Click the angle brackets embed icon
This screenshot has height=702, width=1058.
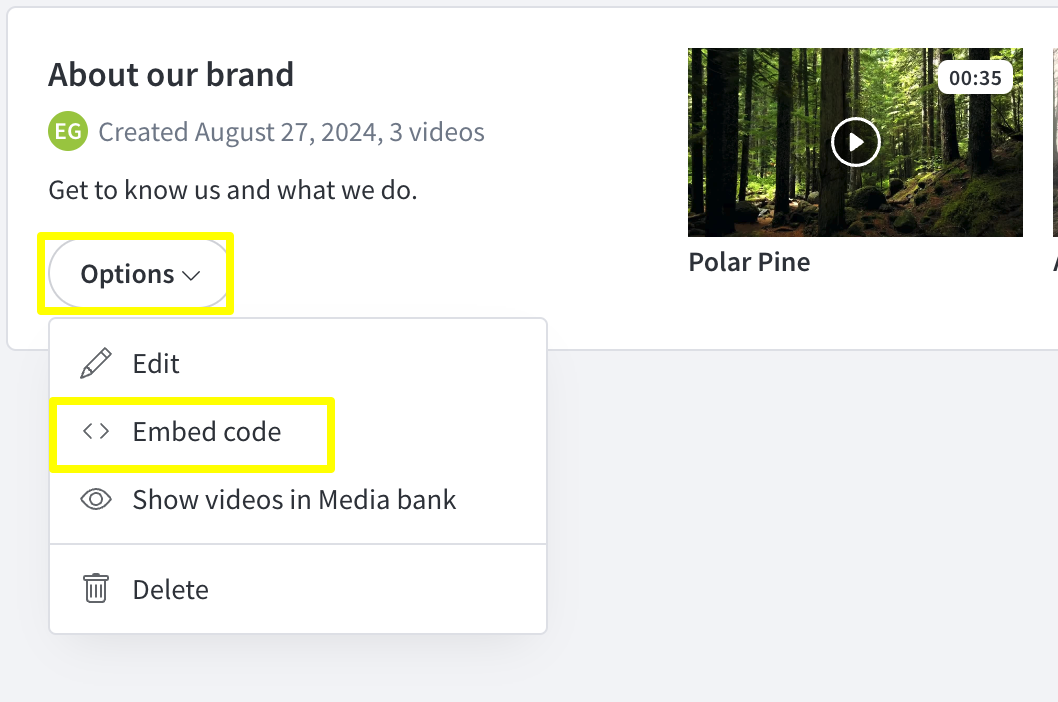[96, 431]
